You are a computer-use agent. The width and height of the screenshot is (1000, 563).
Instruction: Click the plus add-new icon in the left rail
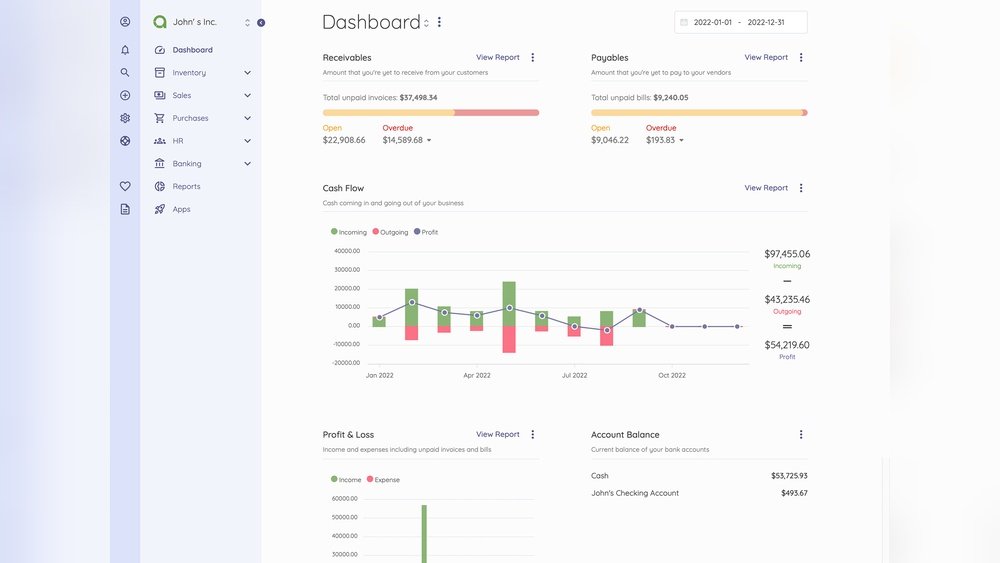point(125,95)
